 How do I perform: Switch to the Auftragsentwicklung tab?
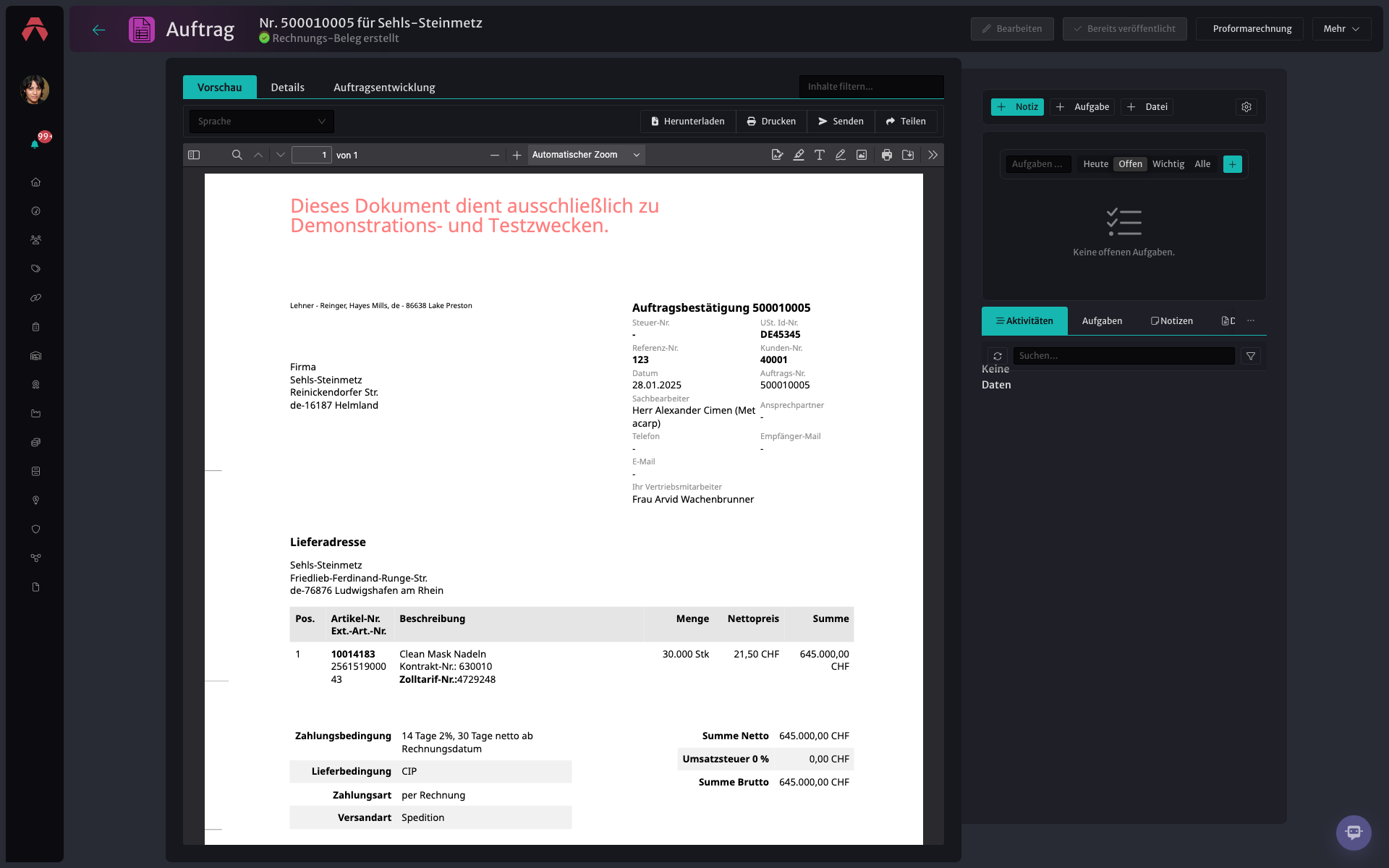384,88
